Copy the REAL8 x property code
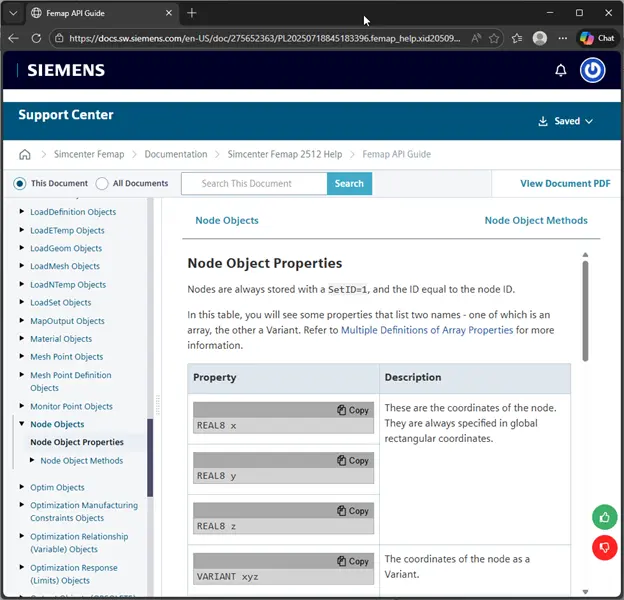Screen dimensions: 624x600 (353, 410)
